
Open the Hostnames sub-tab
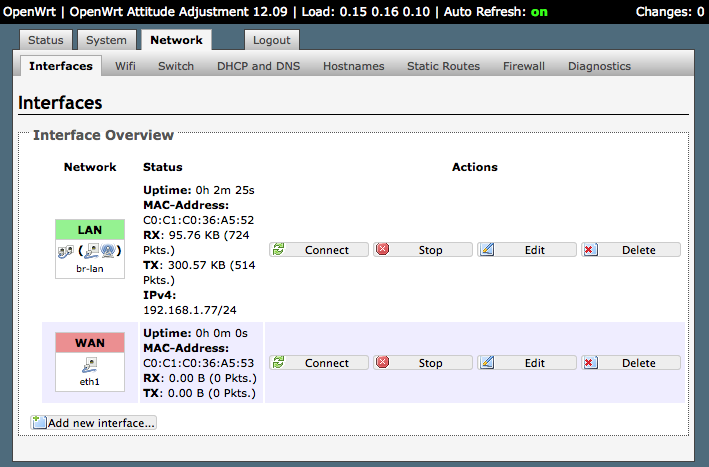pyautogui.click(x=354, y=66)
